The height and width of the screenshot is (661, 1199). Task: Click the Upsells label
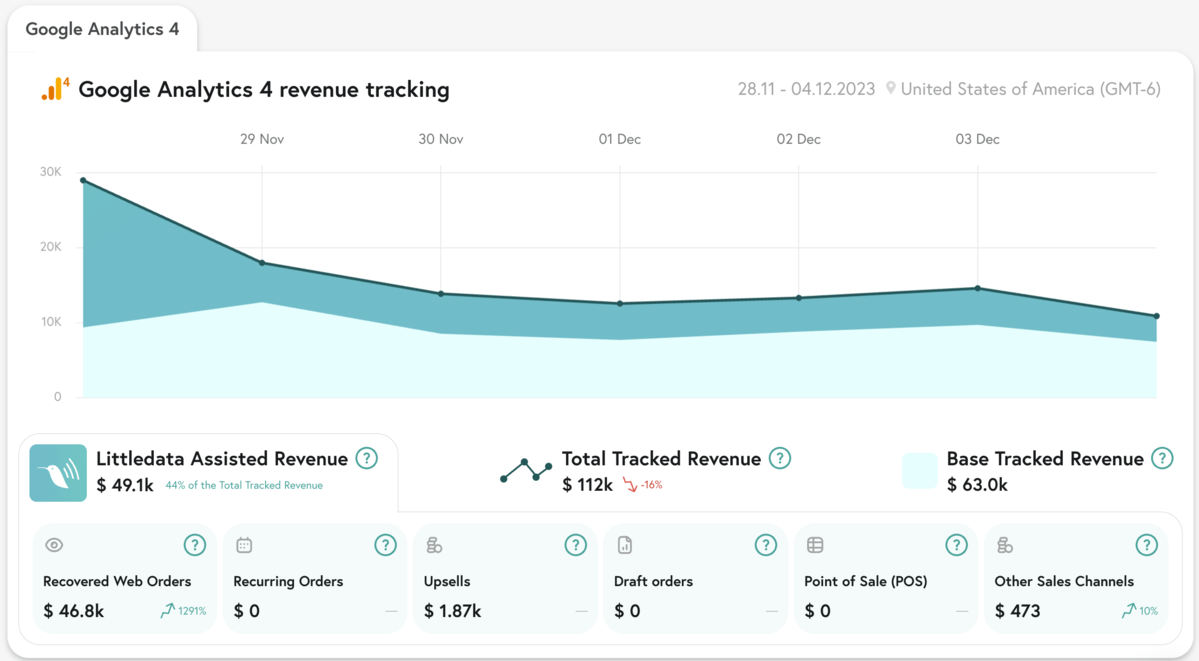tap(447, 581)
